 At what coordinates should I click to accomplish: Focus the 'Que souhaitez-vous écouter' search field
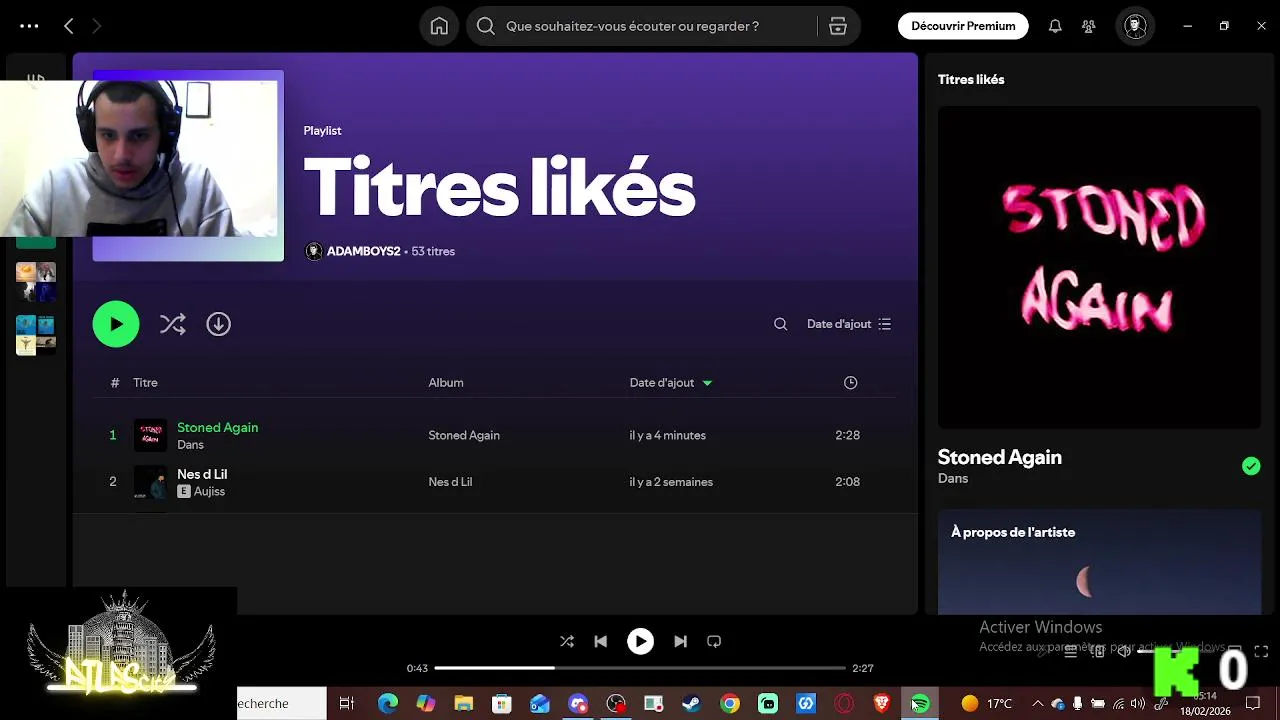pos(632,26)
